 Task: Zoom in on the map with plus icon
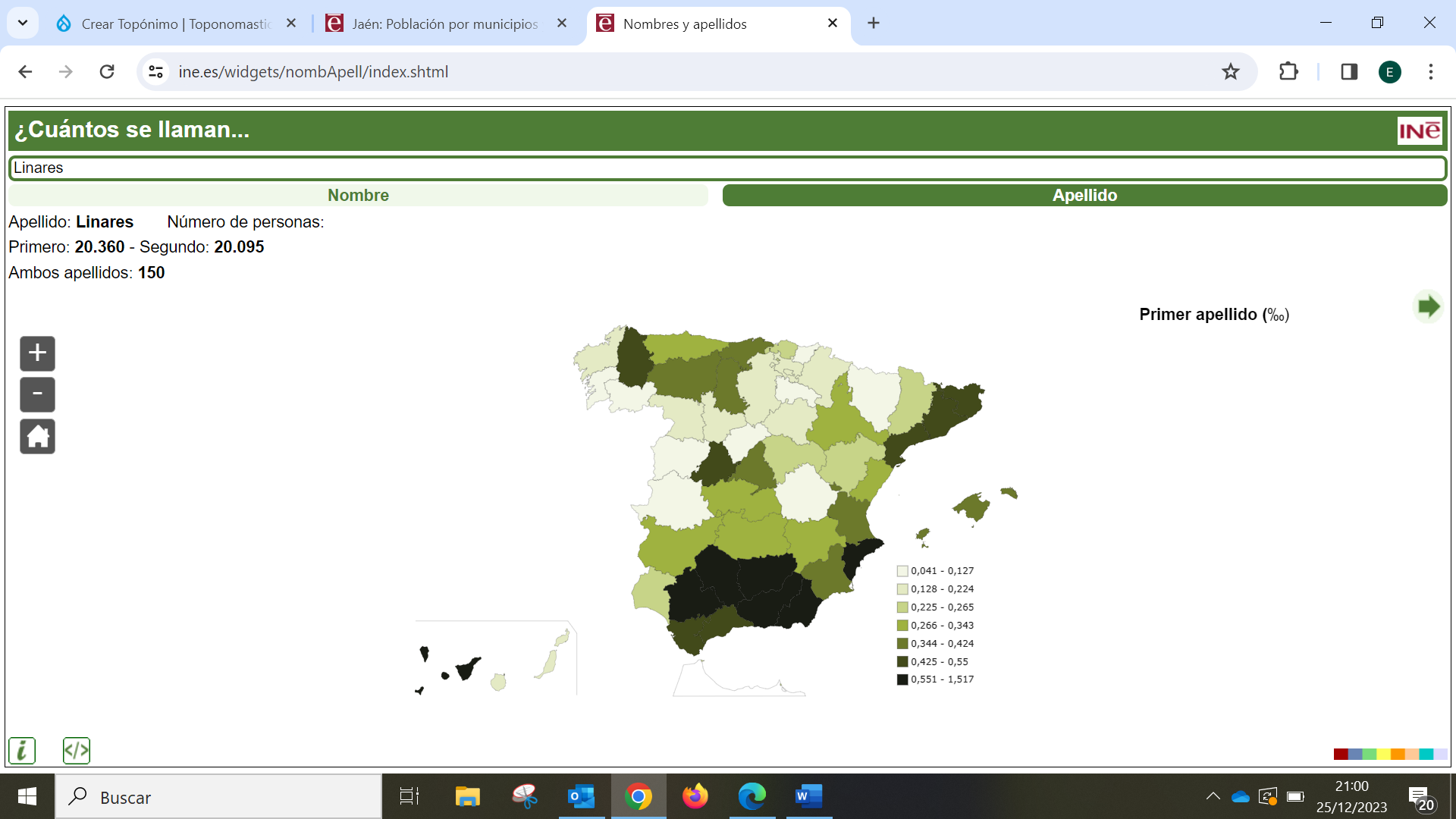36,353
